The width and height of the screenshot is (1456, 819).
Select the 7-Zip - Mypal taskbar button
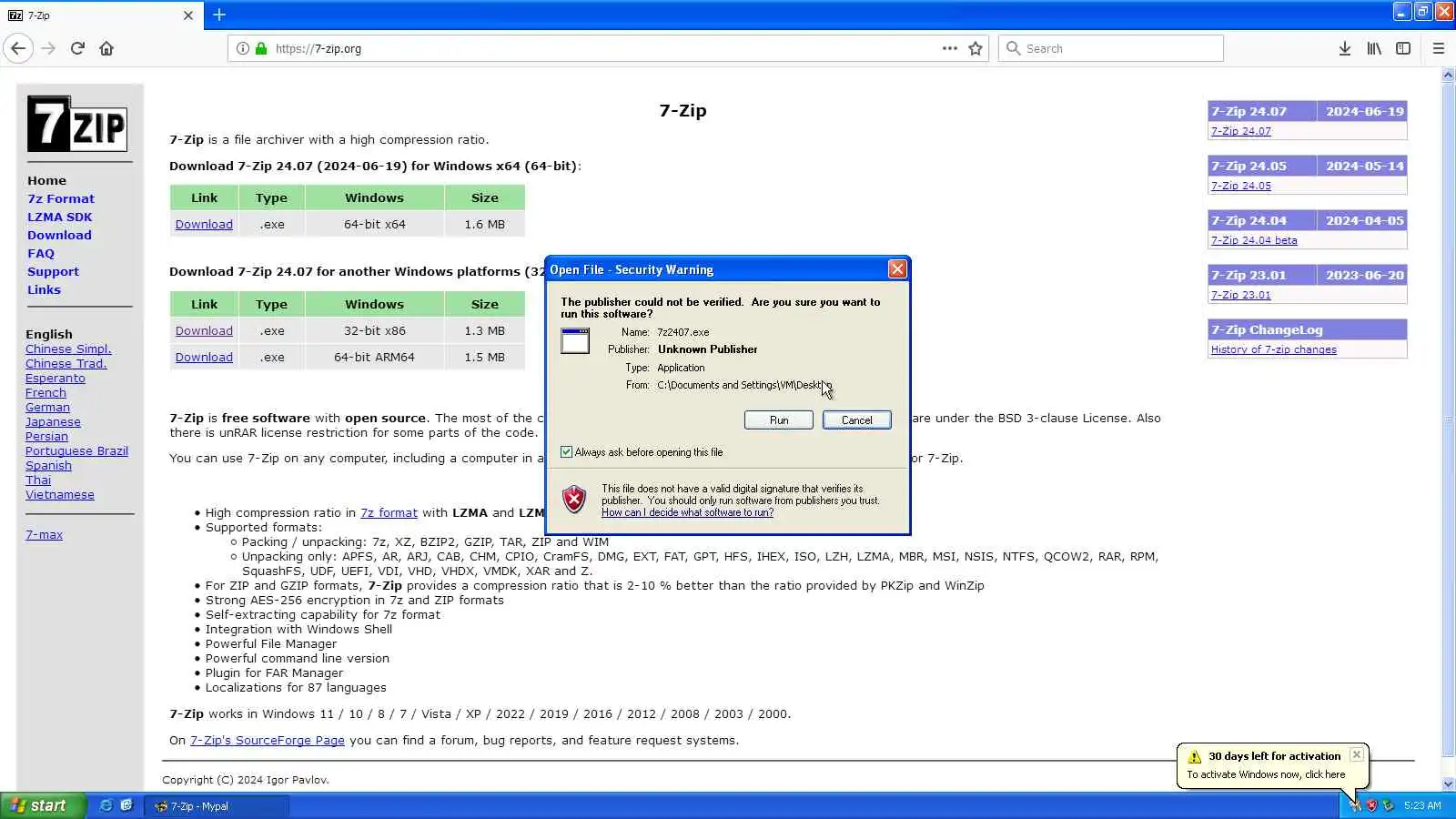click(217, 806)
